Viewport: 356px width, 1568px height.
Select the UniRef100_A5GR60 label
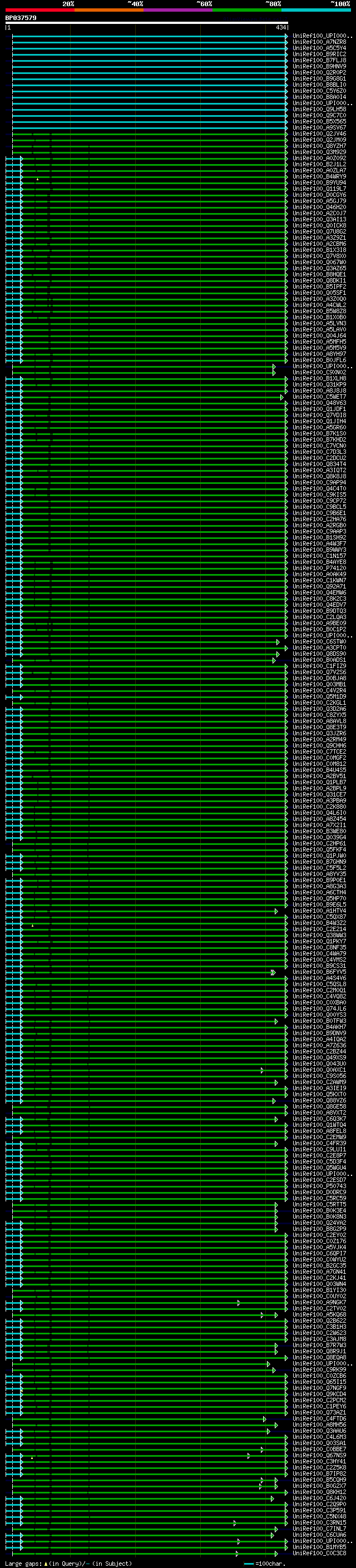pos(319,427)
